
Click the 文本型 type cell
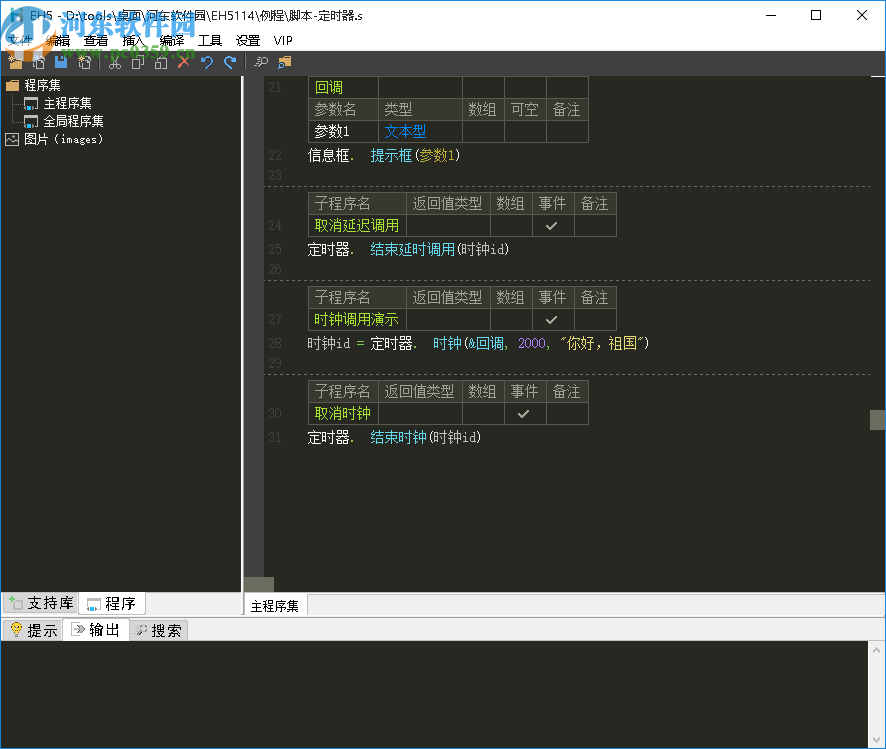405,132
